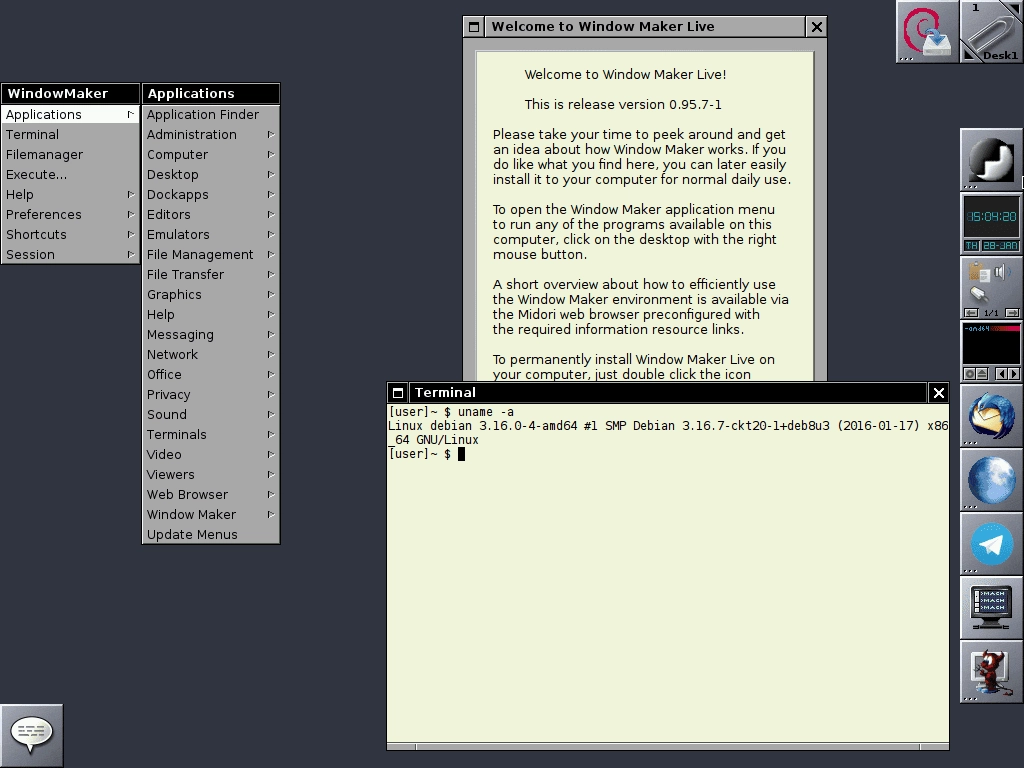Viewport: 1024px width, 768px height.
Task: Expand the File Transfer submenu
Action: point(211,274)
